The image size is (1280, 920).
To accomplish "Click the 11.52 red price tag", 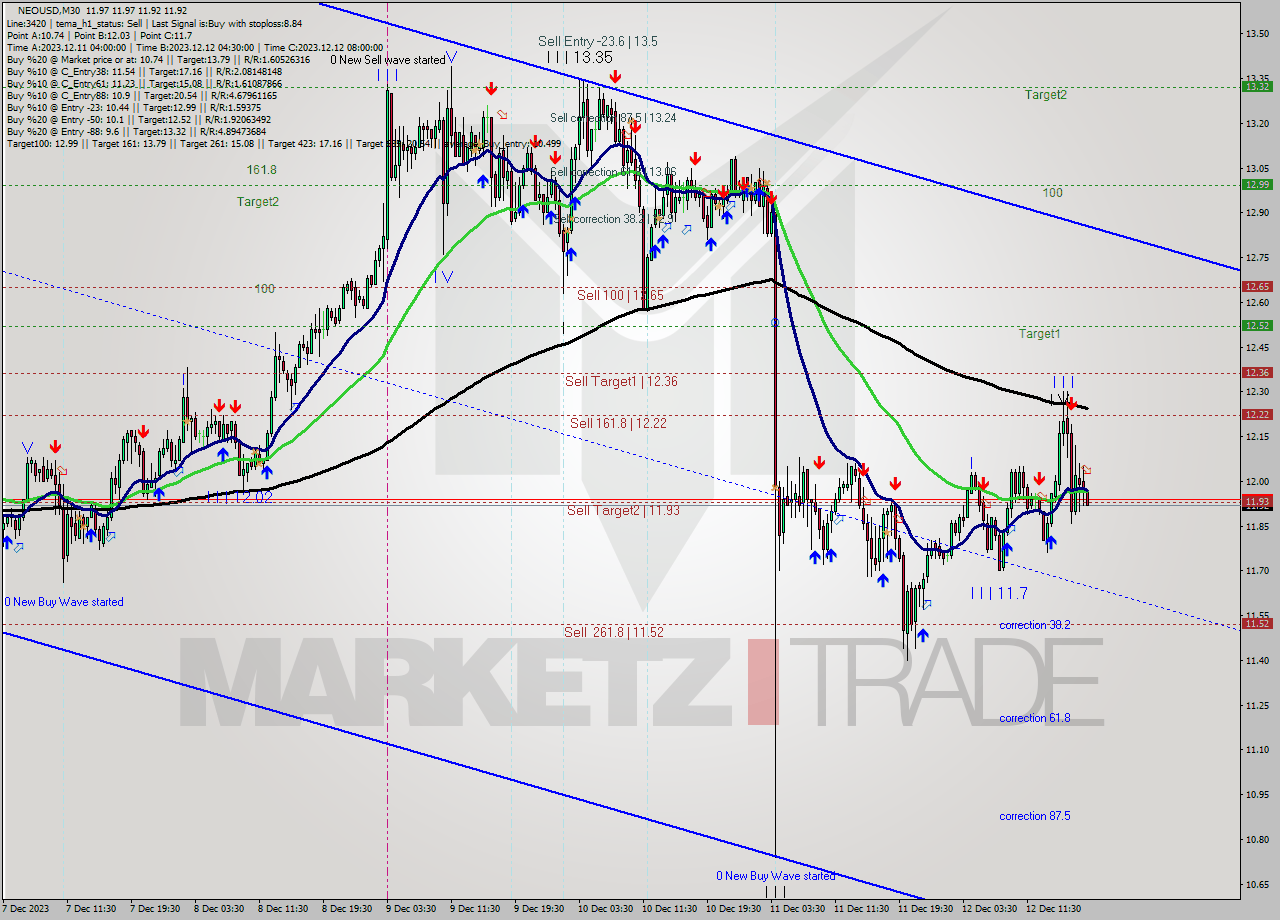I will point(1256,623).
